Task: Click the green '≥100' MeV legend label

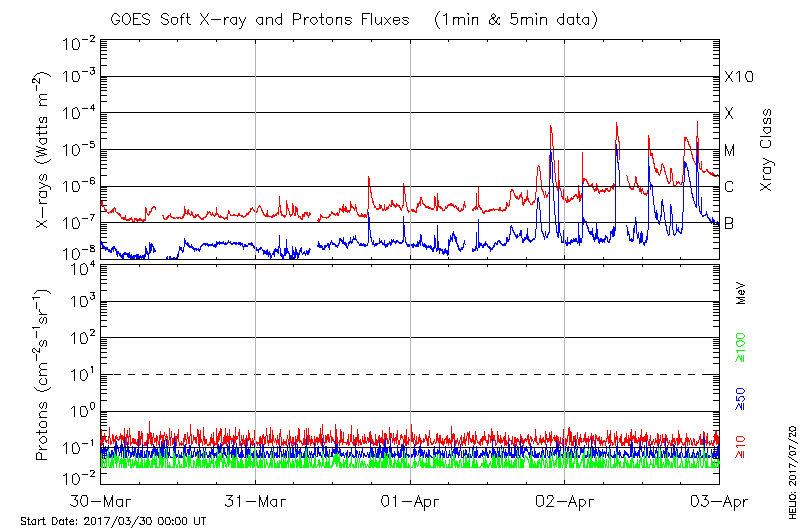Action: click(741, 353)
